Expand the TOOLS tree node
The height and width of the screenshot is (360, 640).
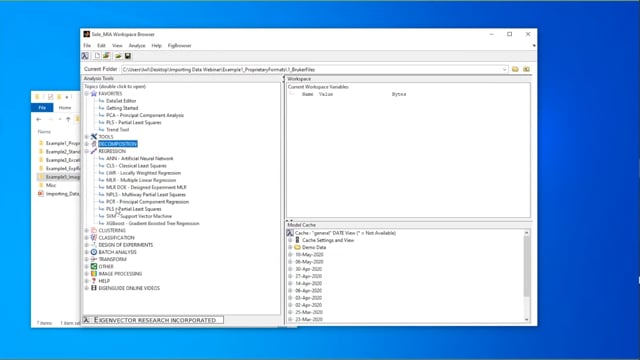click(x=87, y=137)
